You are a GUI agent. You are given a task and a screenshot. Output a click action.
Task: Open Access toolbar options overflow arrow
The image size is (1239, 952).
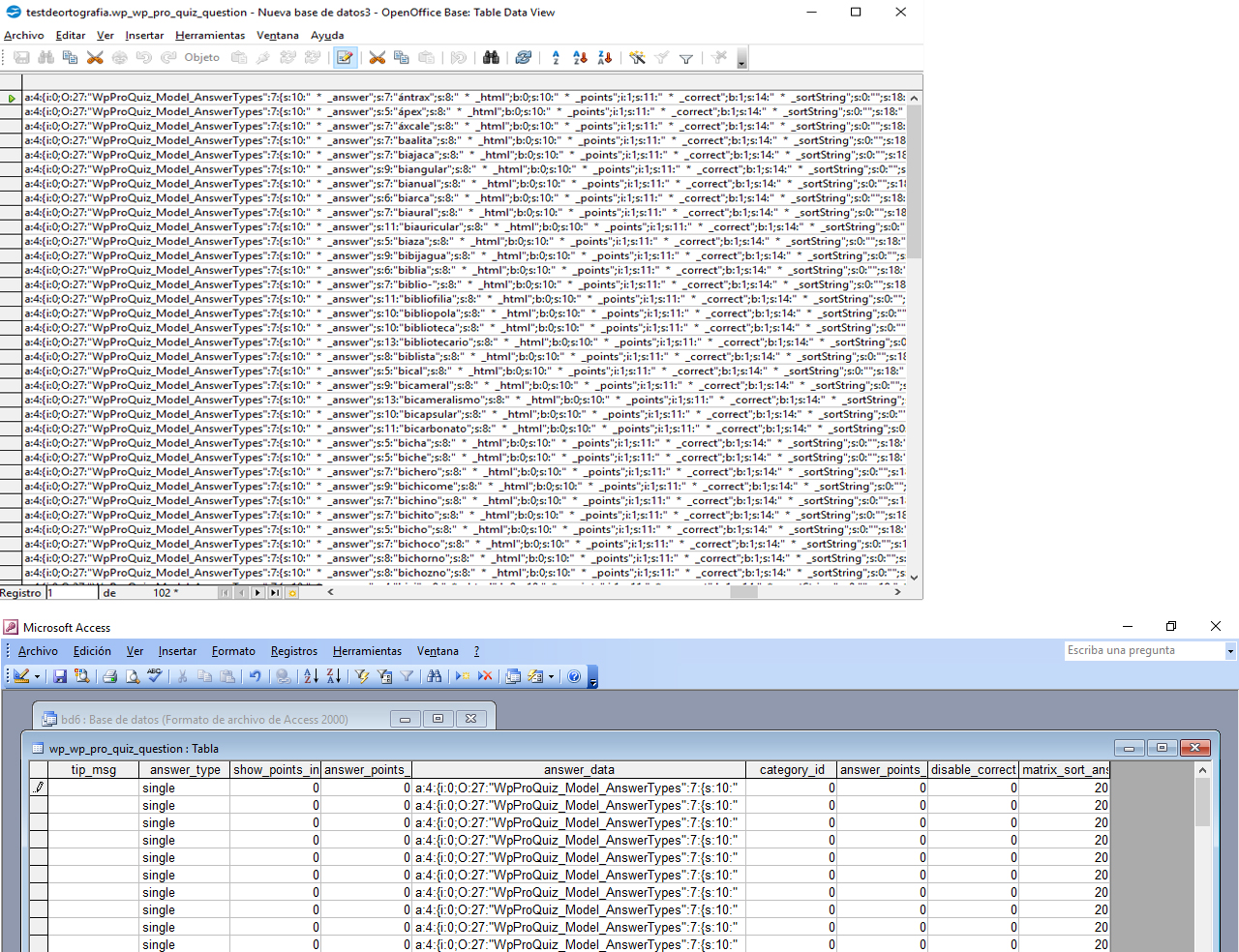593,677
